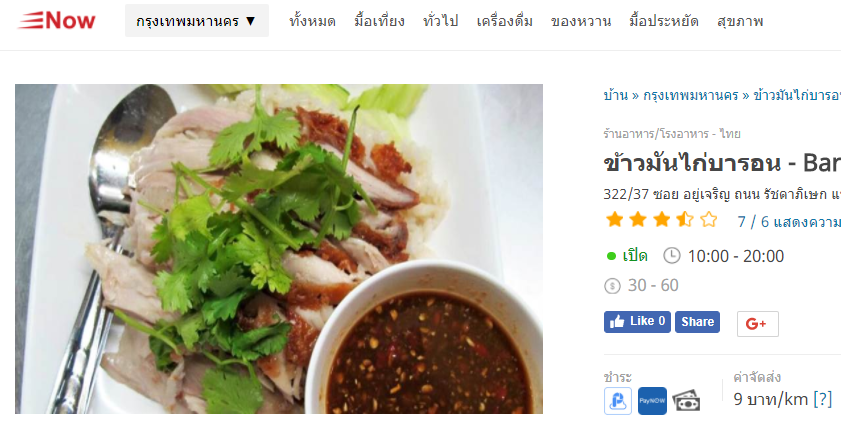Click the AirPay payment icon
841x441 pixels.
[x=618, y=401]
